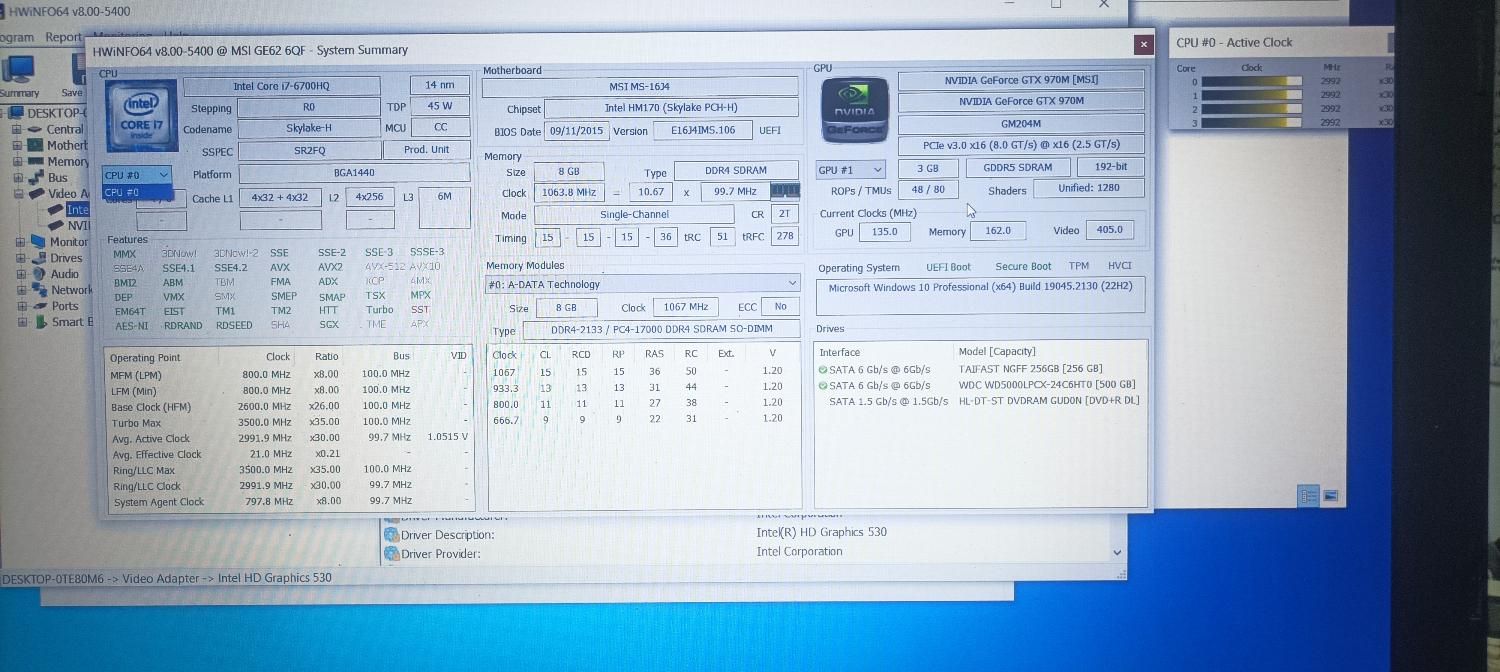Click green status icon for TAIFAST drive
Image resolution: width=1500 pixels, height=672 pixels.
(823, 370)
